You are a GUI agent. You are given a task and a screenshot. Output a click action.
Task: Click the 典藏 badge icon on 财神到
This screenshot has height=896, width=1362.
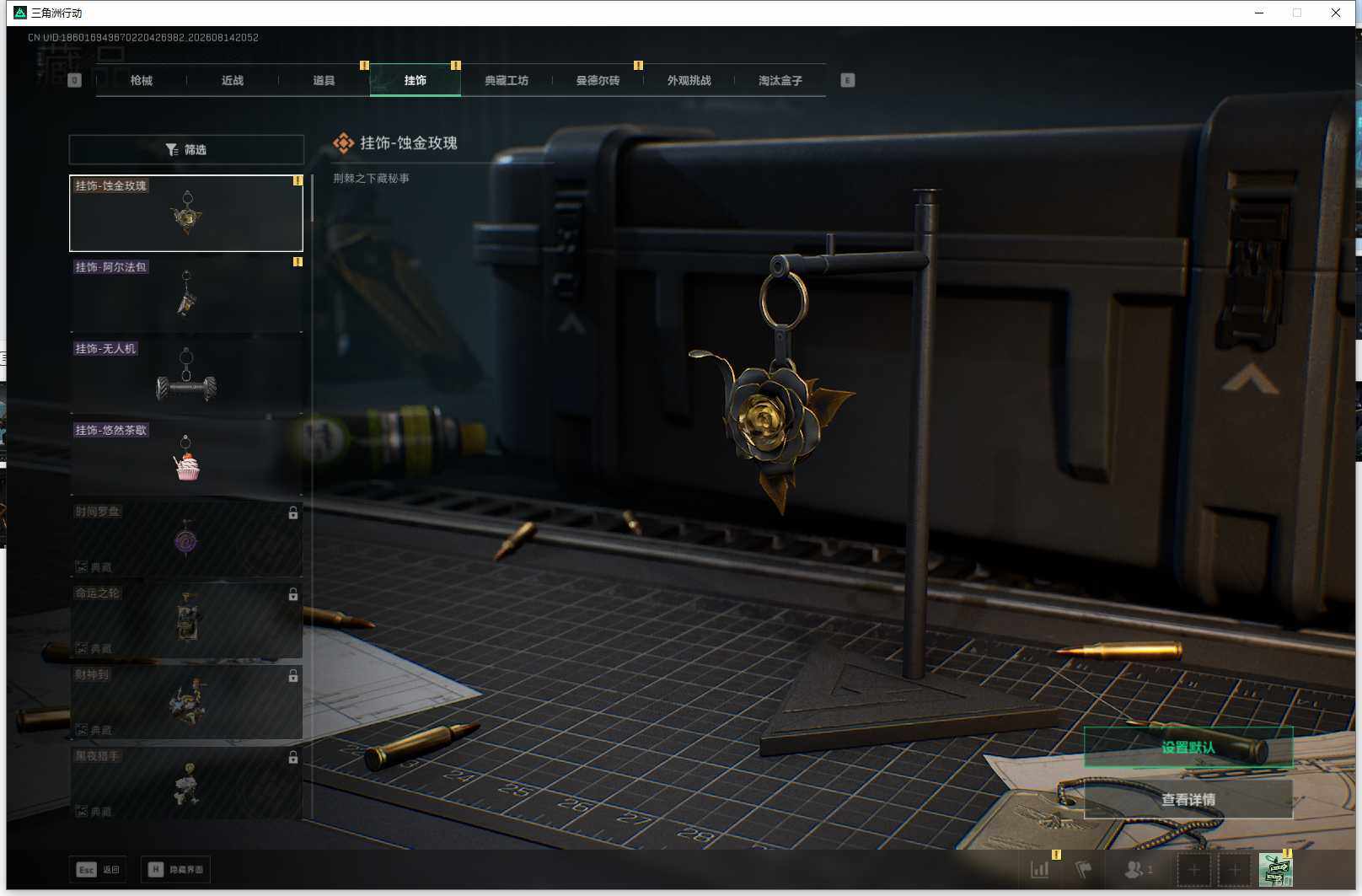click(82, 730)
